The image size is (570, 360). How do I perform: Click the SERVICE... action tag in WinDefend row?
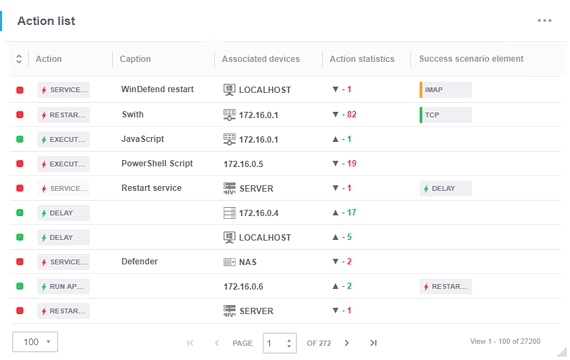pyautogui.click(x=64, y=90)
